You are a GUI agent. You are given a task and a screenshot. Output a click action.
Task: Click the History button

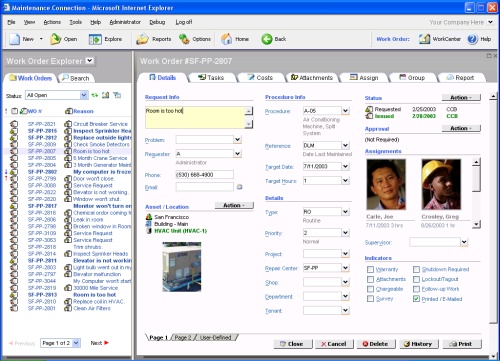[x=419, y=344]
